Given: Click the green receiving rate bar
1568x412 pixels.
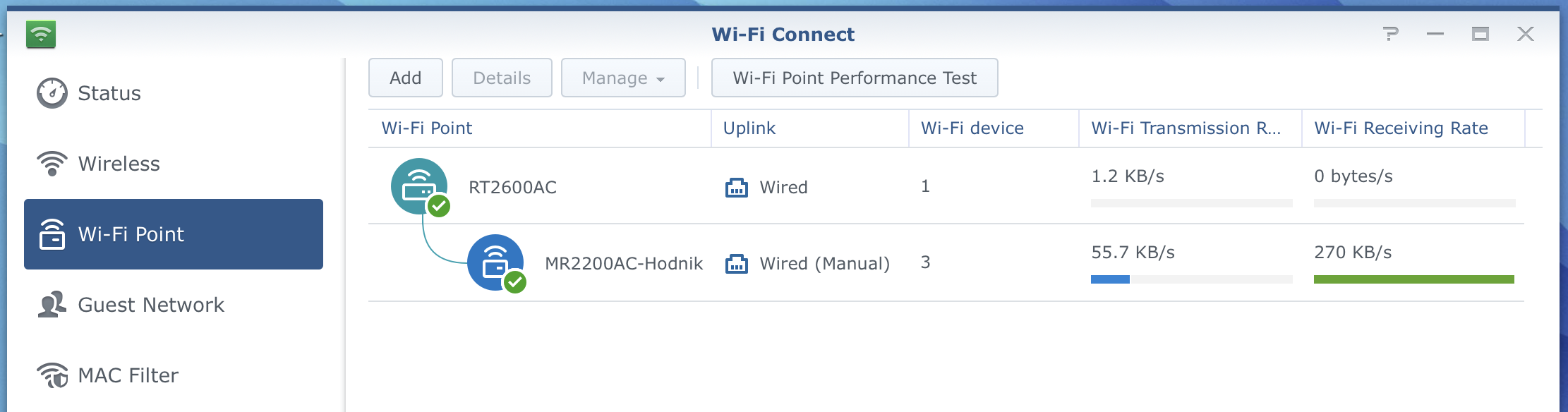Looking at the screenshot, I should pos(1414,279).
